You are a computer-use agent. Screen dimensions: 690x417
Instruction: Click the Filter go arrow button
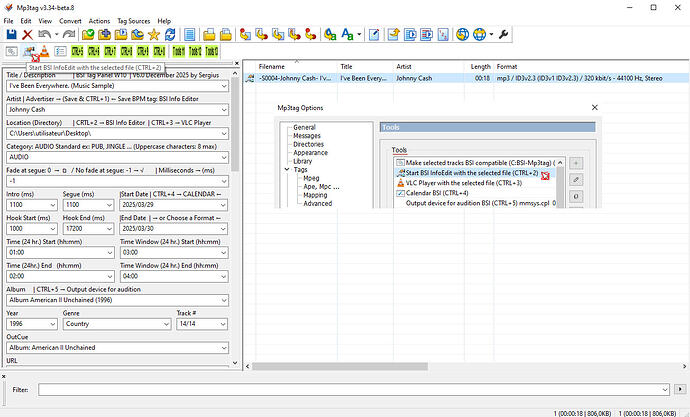click(x=680, y=389)
